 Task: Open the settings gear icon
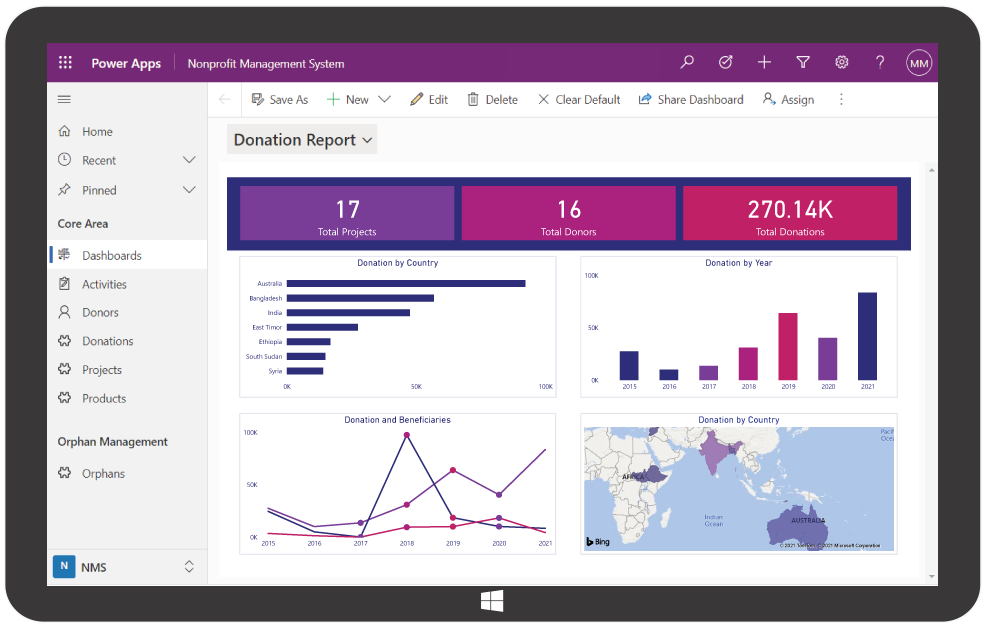point(842,63)
